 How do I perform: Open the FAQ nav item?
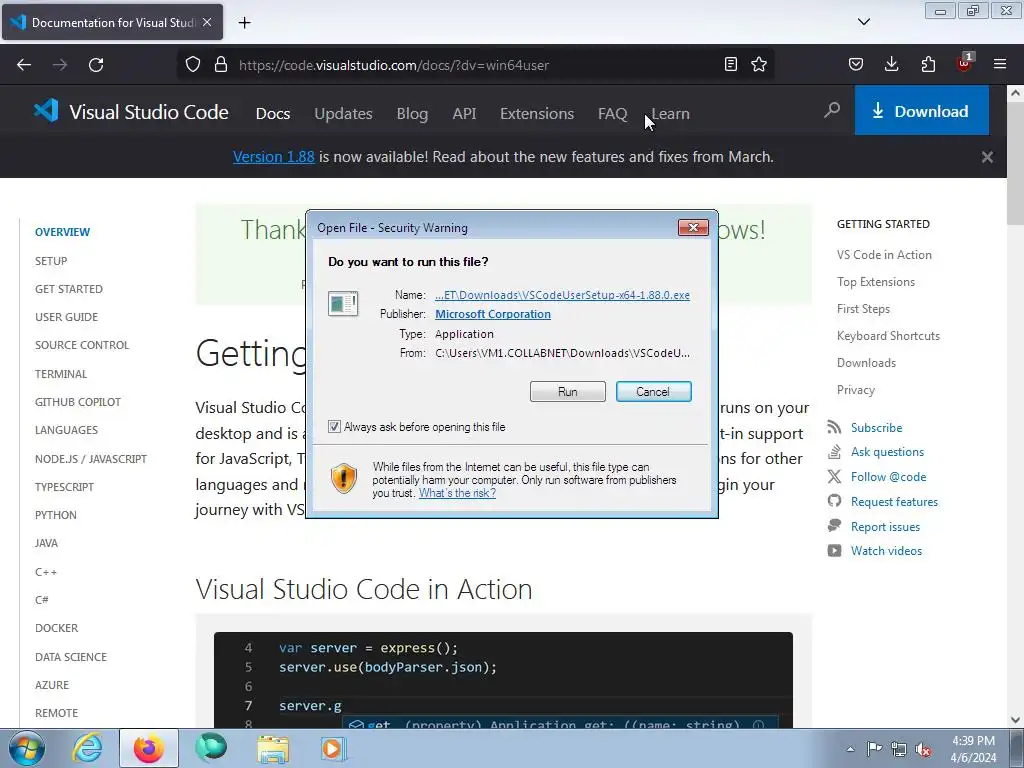coord(613,114)
